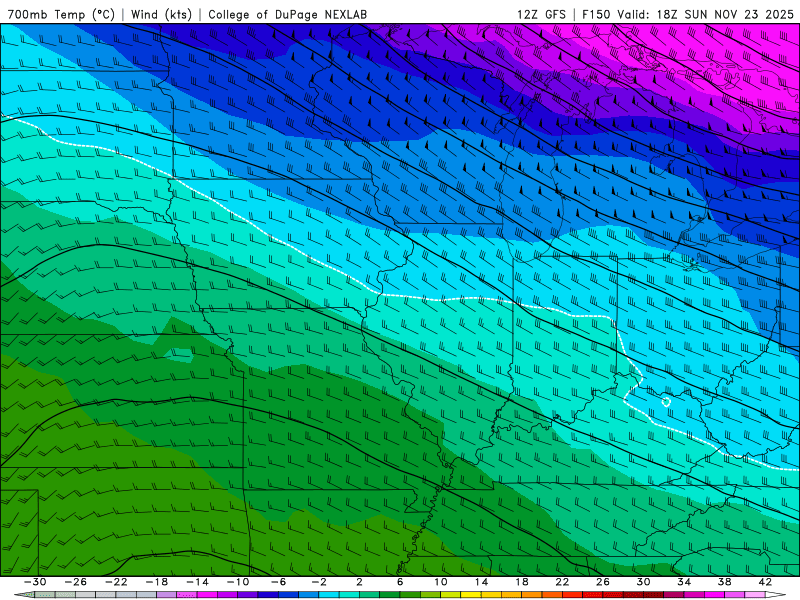Click the -10 legend value
This screenshot has width=800, height=600.
click(x=238, y=582)
